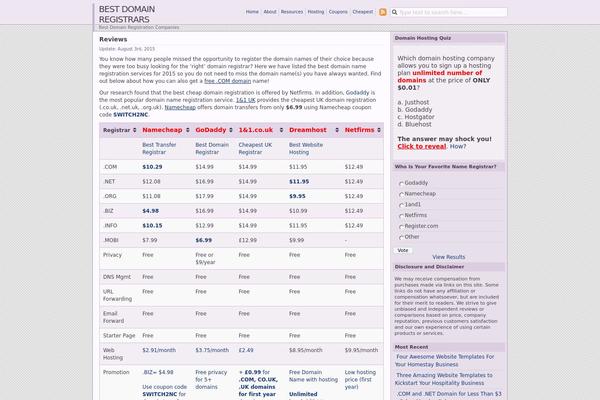
Task: Open .COM and .NET Domain post link
Action: (448, 394)
